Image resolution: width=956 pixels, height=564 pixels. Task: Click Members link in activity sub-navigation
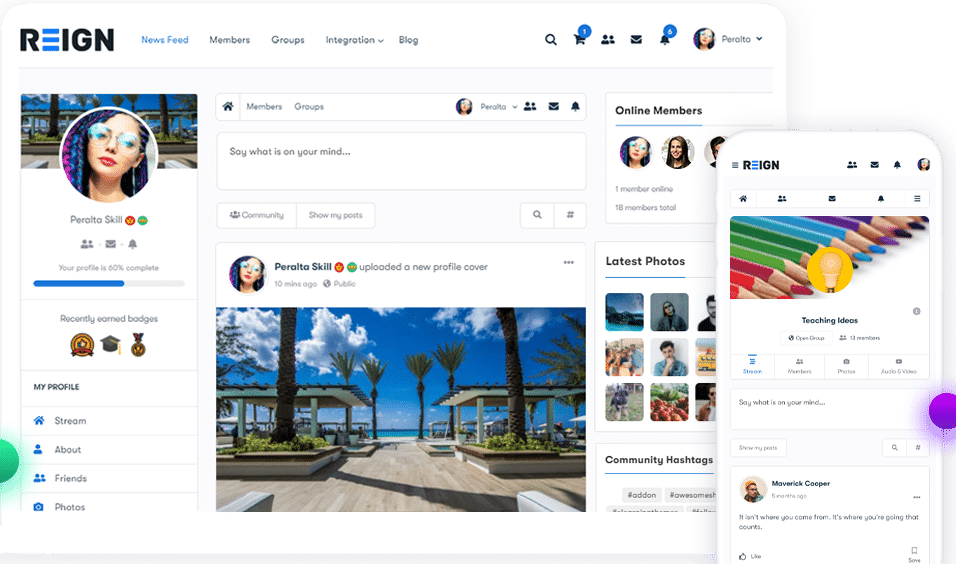coord(264,107)
